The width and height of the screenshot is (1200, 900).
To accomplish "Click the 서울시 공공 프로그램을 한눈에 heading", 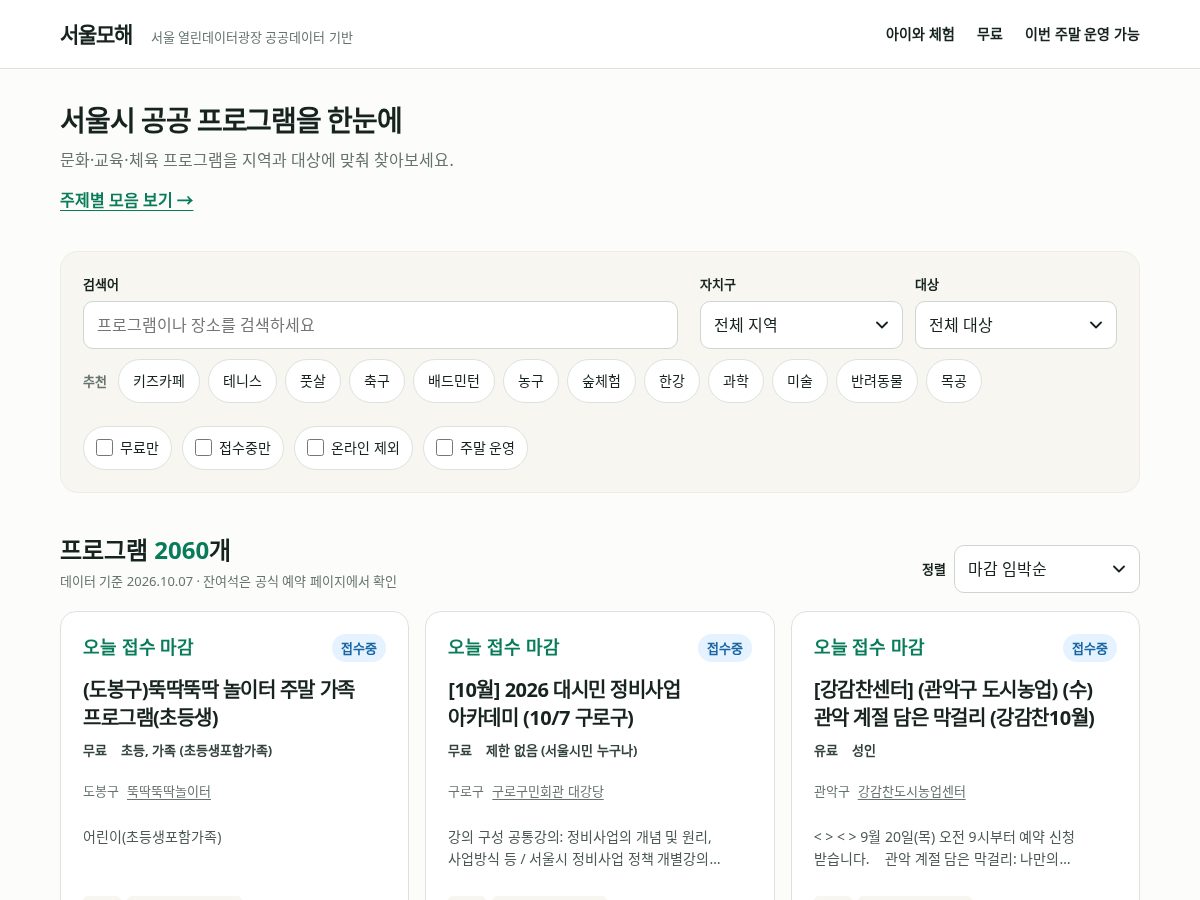I will pos(231,120).
